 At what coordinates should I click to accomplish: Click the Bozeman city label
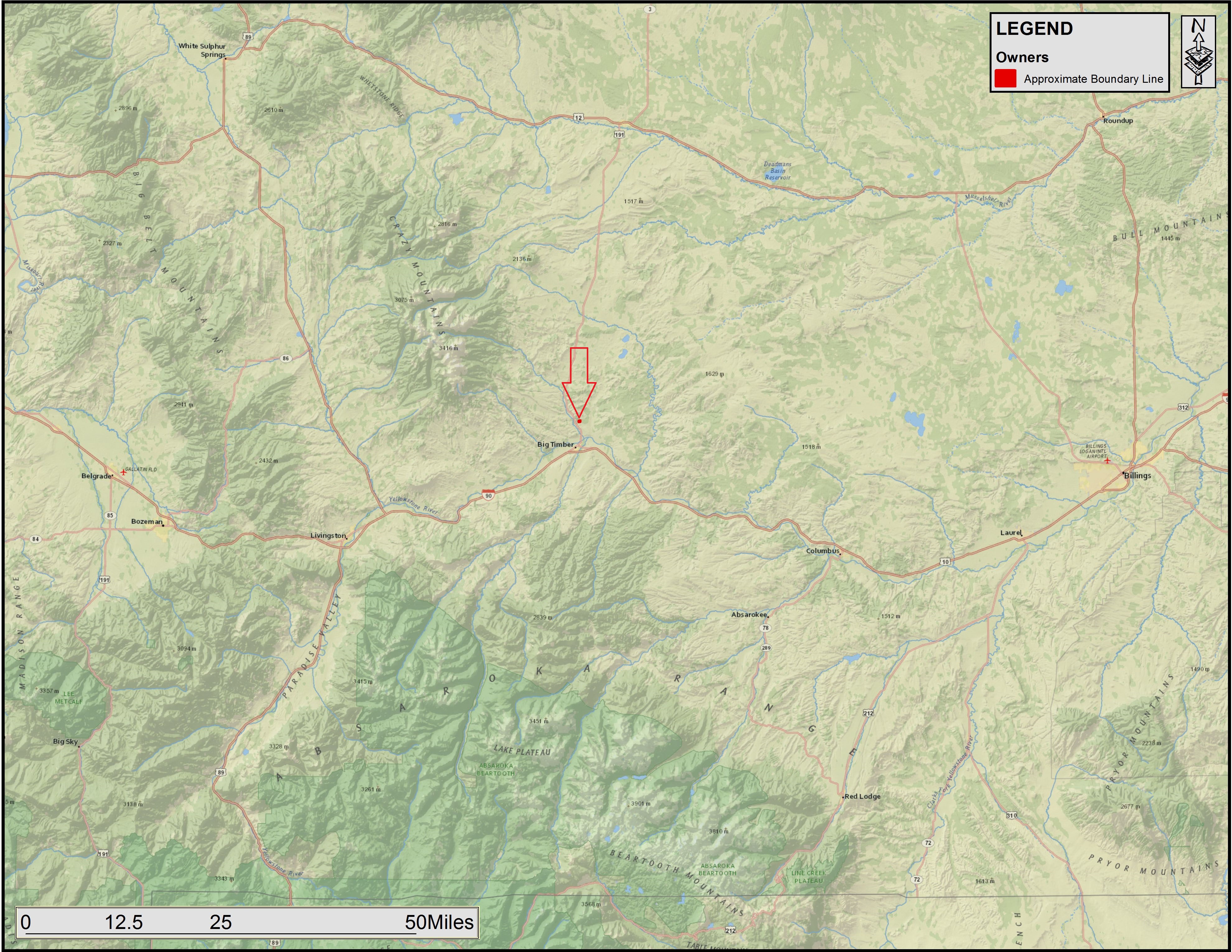[147, 521]
